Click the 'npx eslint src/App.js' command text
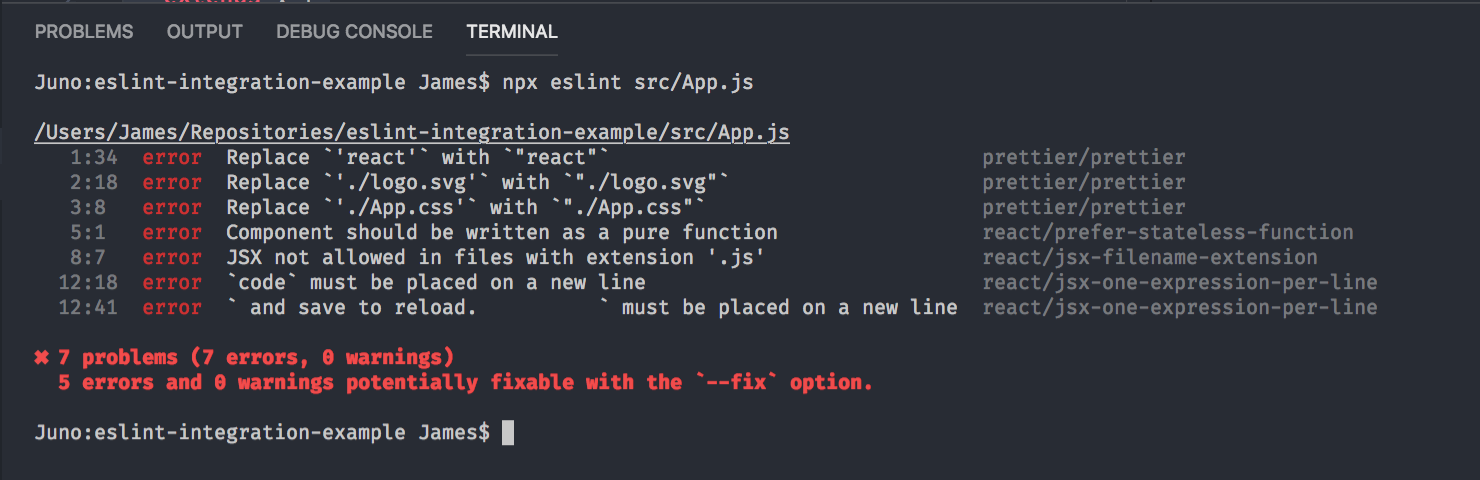This screenshot has height=480, width=1480. (625, 83)
